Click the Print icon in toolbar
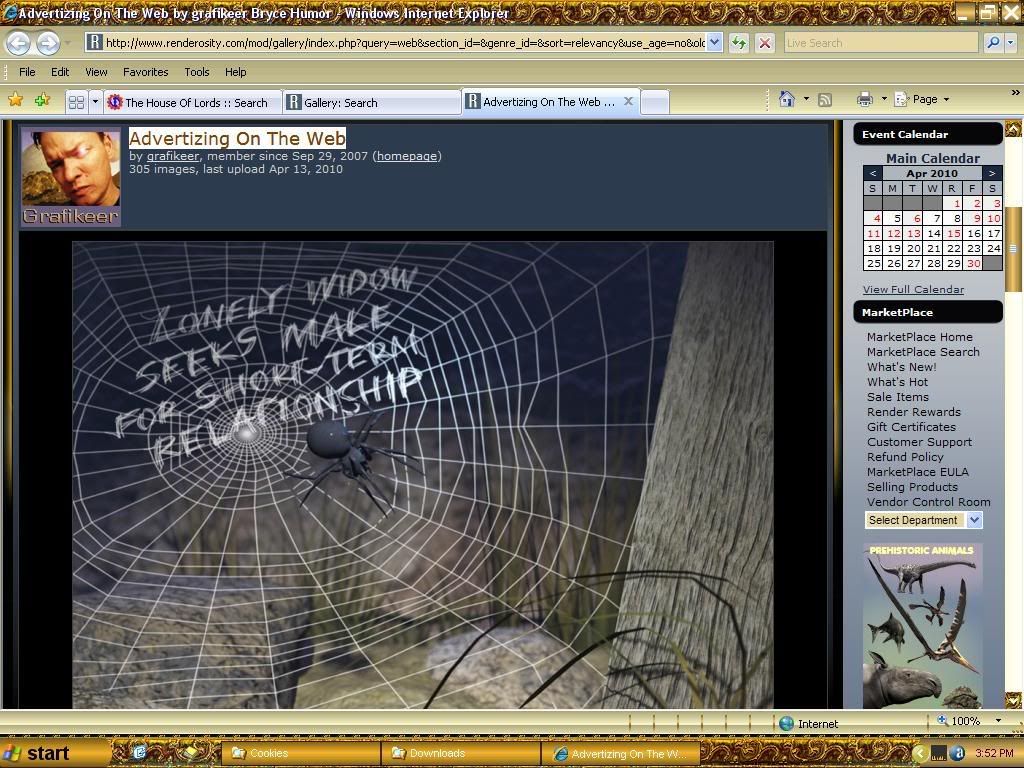 pos(864,99)
